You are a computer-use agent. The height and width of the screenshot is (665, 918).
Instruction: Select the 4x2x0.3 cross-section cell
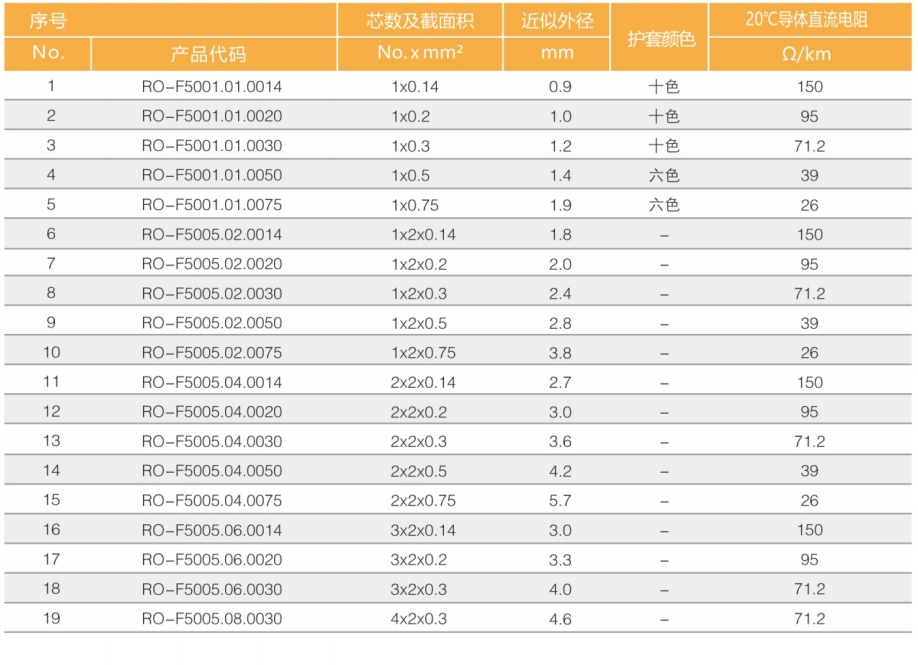click(x=419, y=619)
